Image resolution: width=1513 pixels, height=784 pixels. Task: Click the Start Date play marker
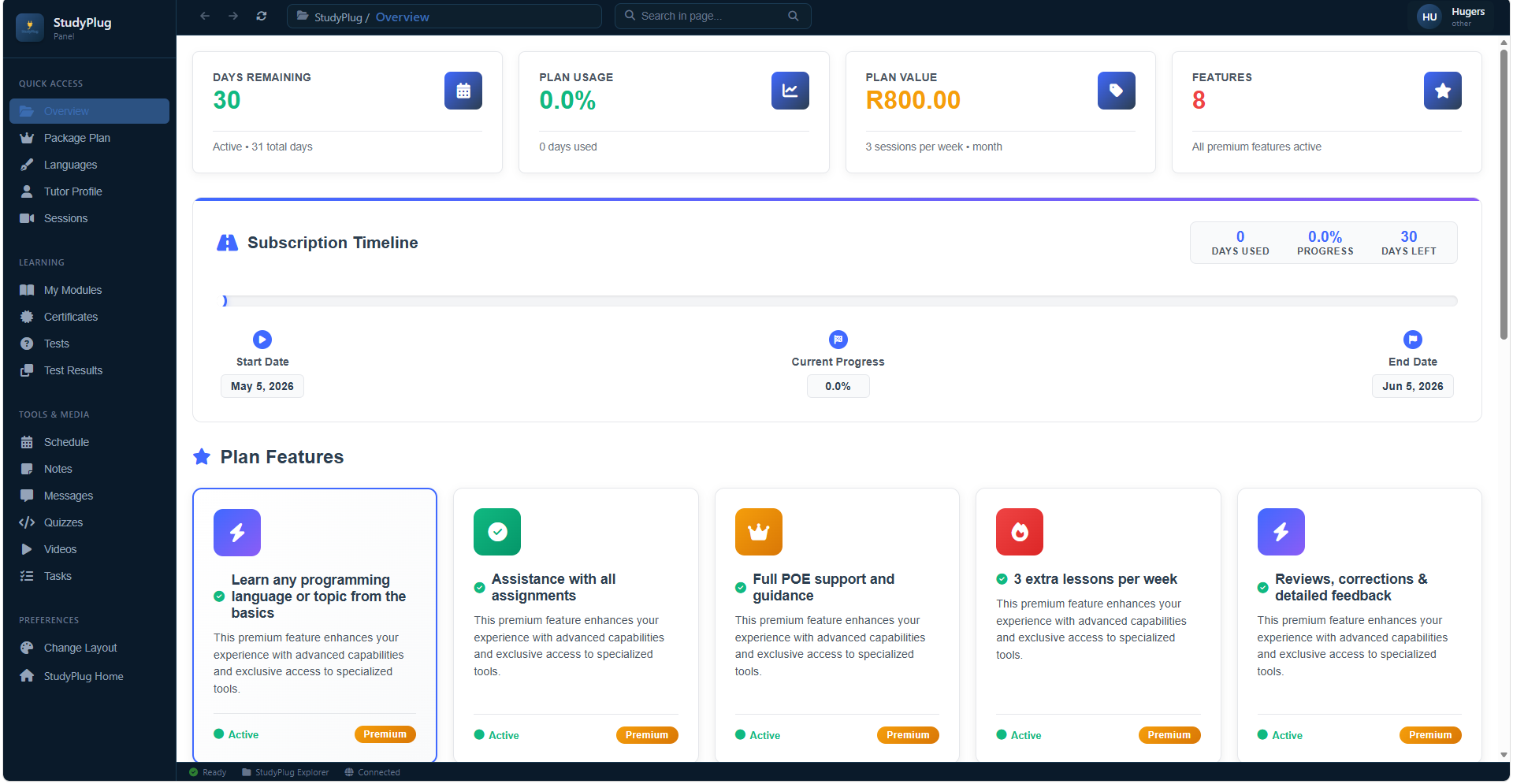click(262, 340)
